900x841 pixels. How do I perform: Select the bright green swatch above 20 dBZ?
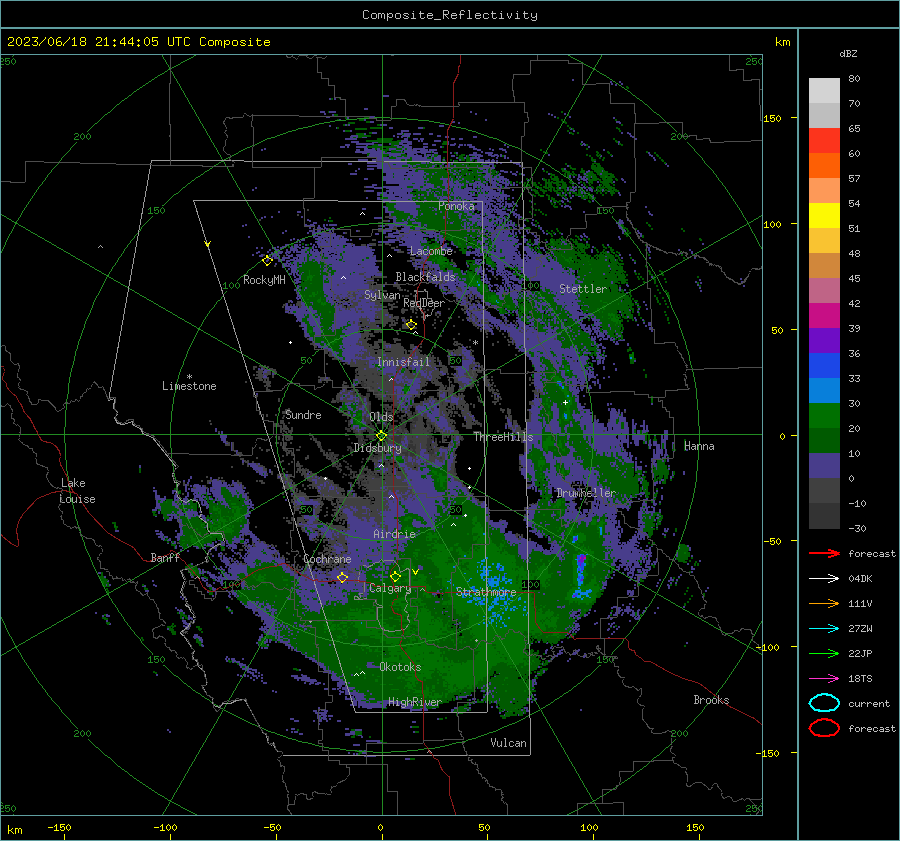click(824, 416)
